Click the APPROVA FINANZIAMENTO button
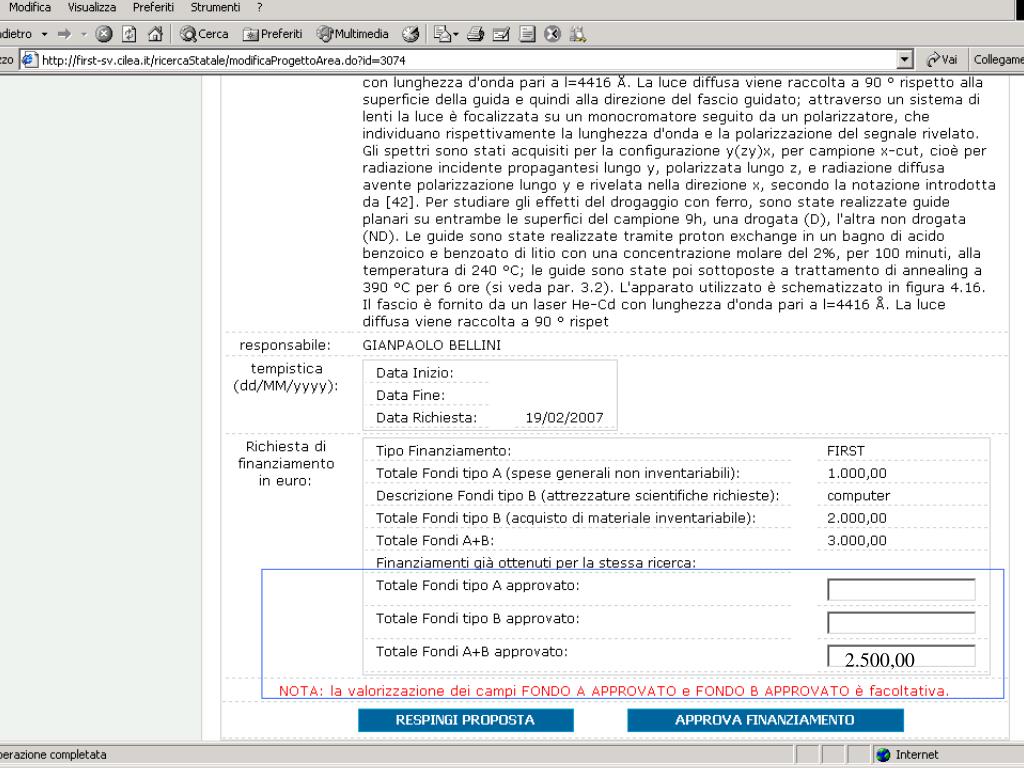 click(x=765, y=720)
